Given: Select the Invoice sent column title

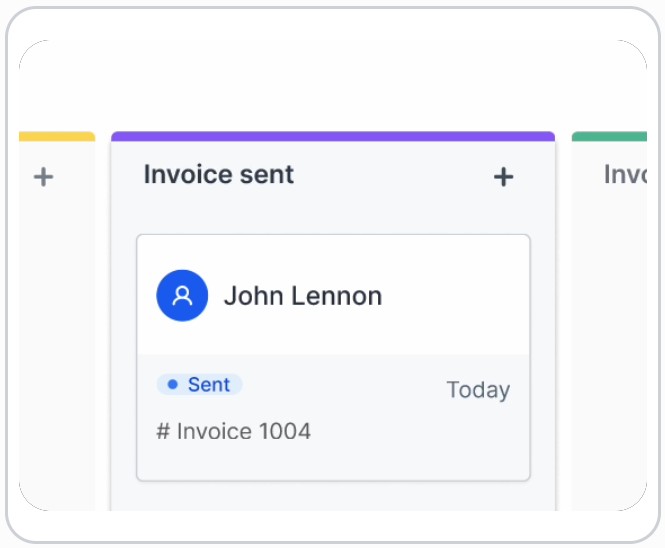Looking at the screenshot, I should point(219,175).
